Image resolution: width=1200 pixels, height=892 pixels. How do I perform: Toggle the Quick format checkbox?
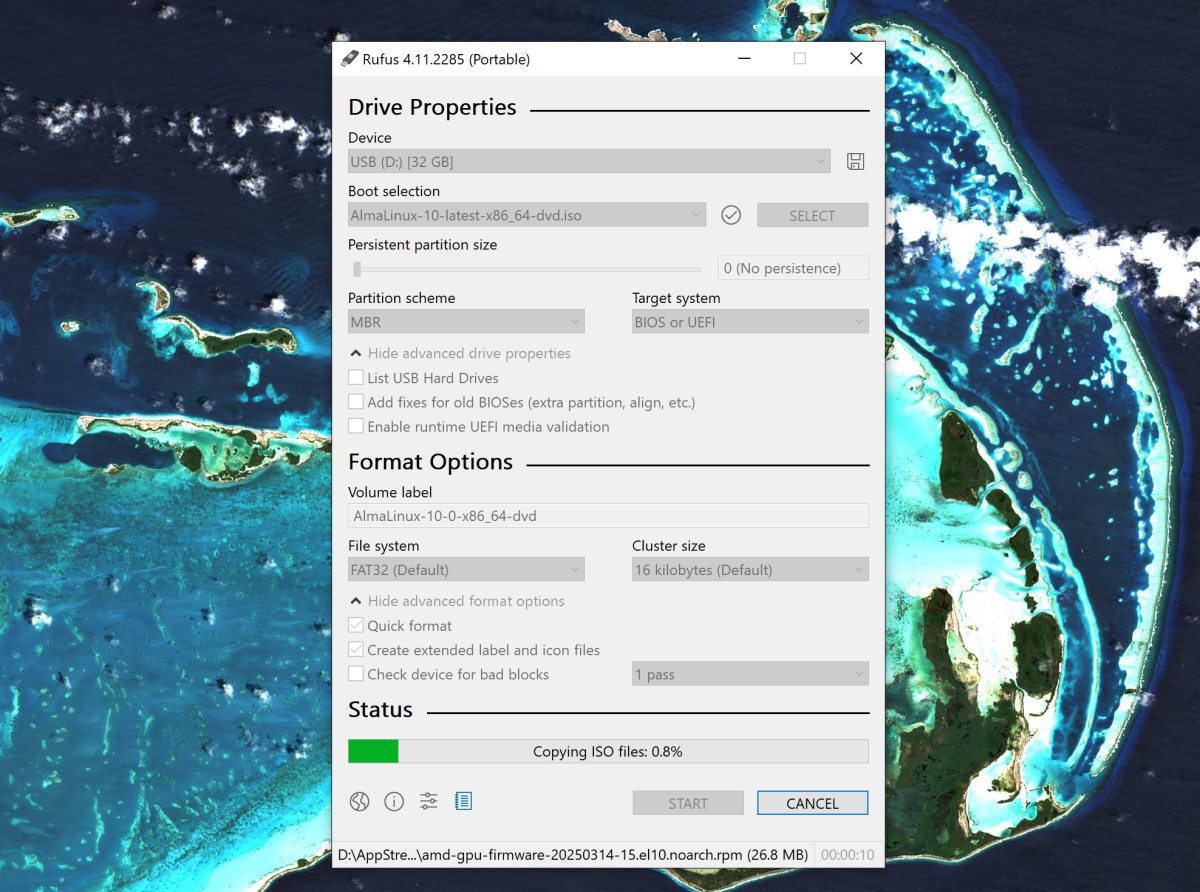[356, 626]
